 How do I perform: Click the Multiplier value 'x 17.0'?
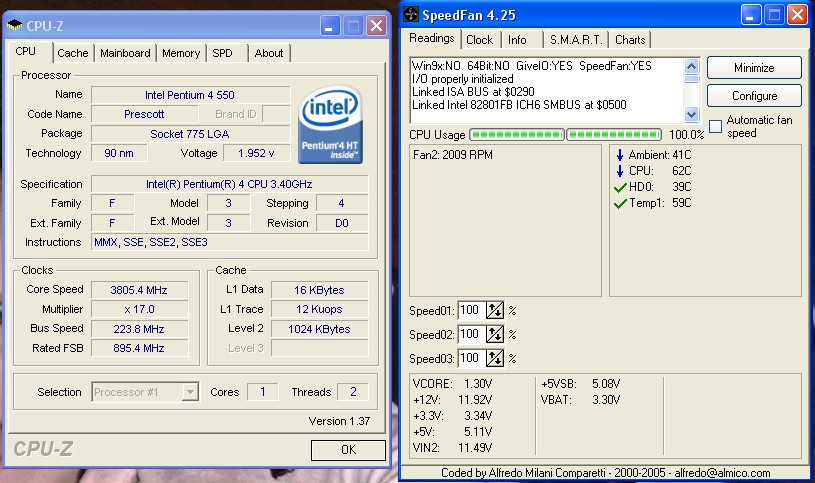click(x=139, y=309)
